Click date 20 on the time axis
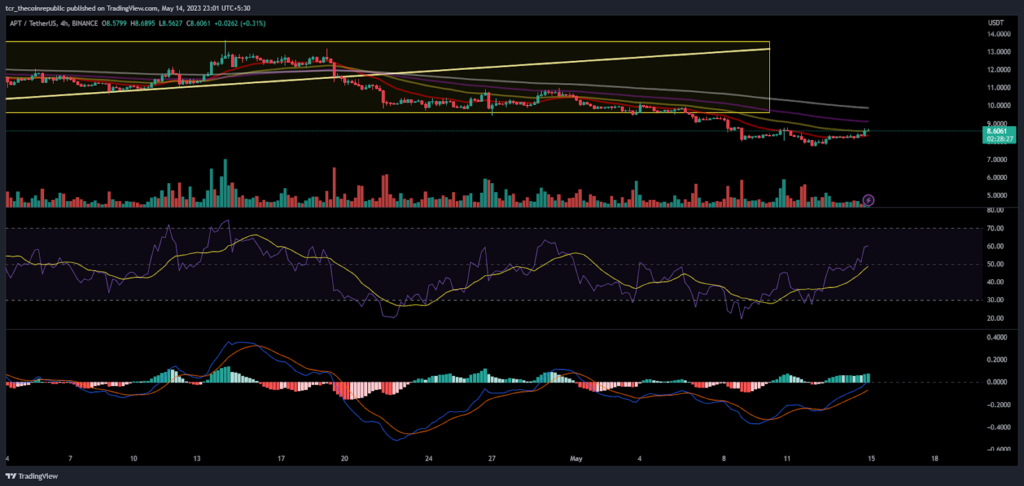The height and width of the screenshot is (486, 1024). pyautogui.click(x=344, y=459)
